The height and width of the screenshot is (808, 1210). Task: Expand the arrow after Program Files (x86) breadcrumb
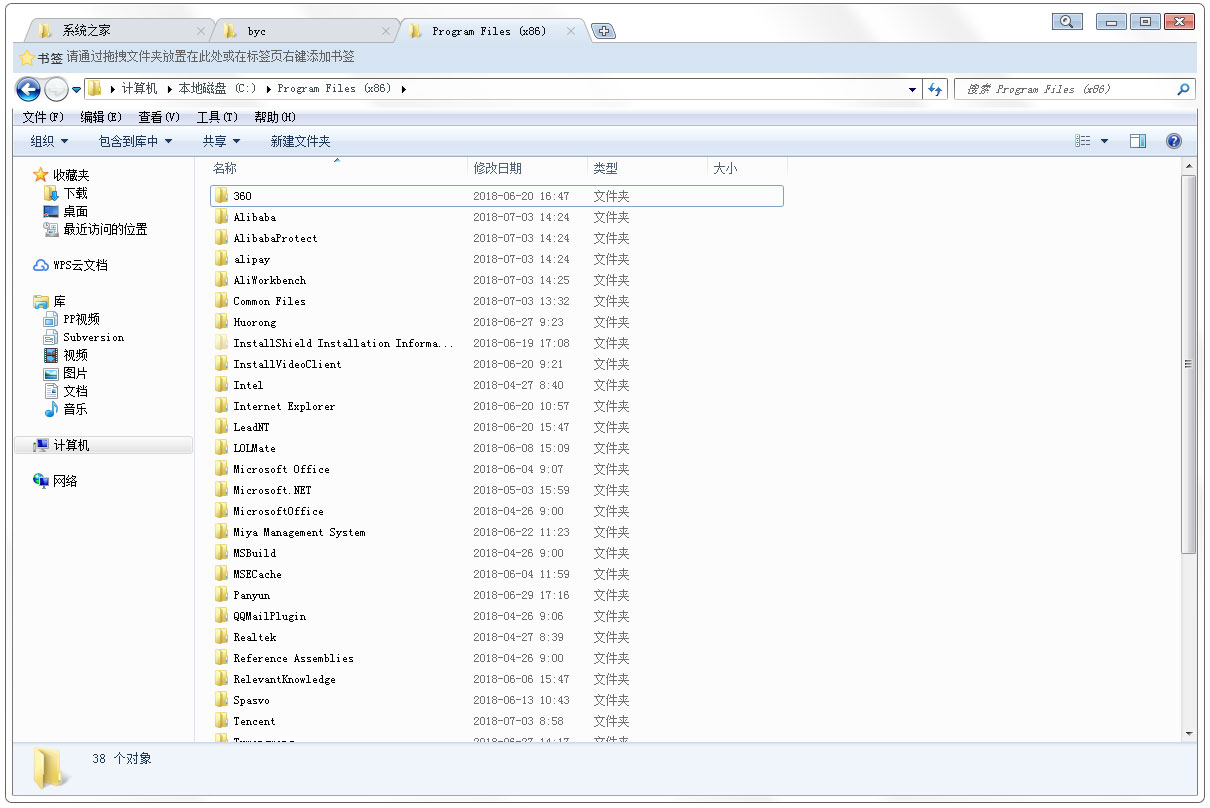[403, 89]
